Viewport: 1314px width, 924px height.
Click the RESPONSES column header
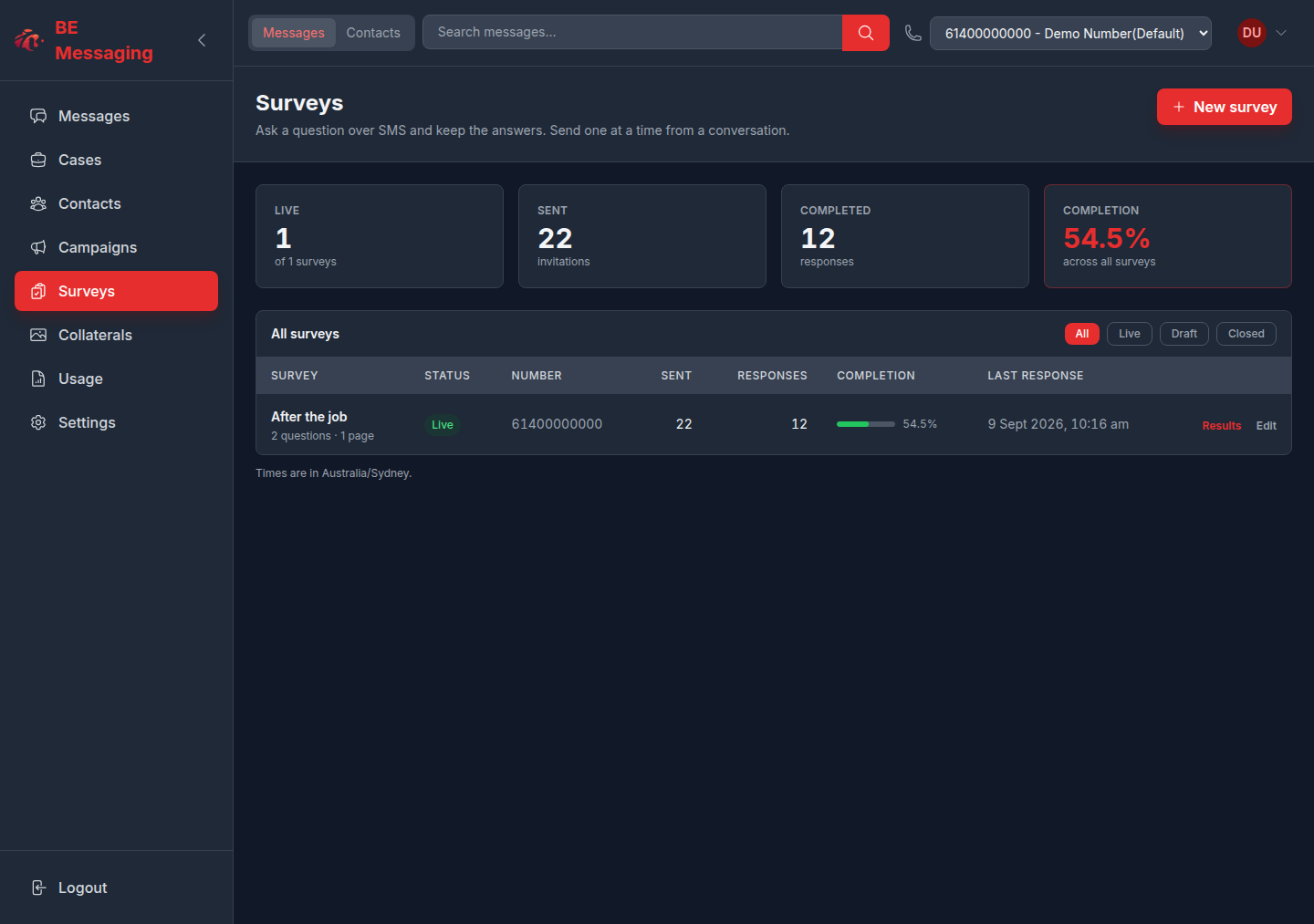772,376
